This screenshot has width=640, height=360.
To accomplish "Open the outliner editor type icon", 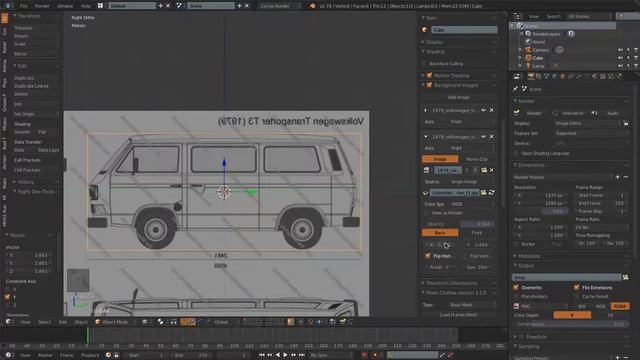I will [x=517, y=16].
